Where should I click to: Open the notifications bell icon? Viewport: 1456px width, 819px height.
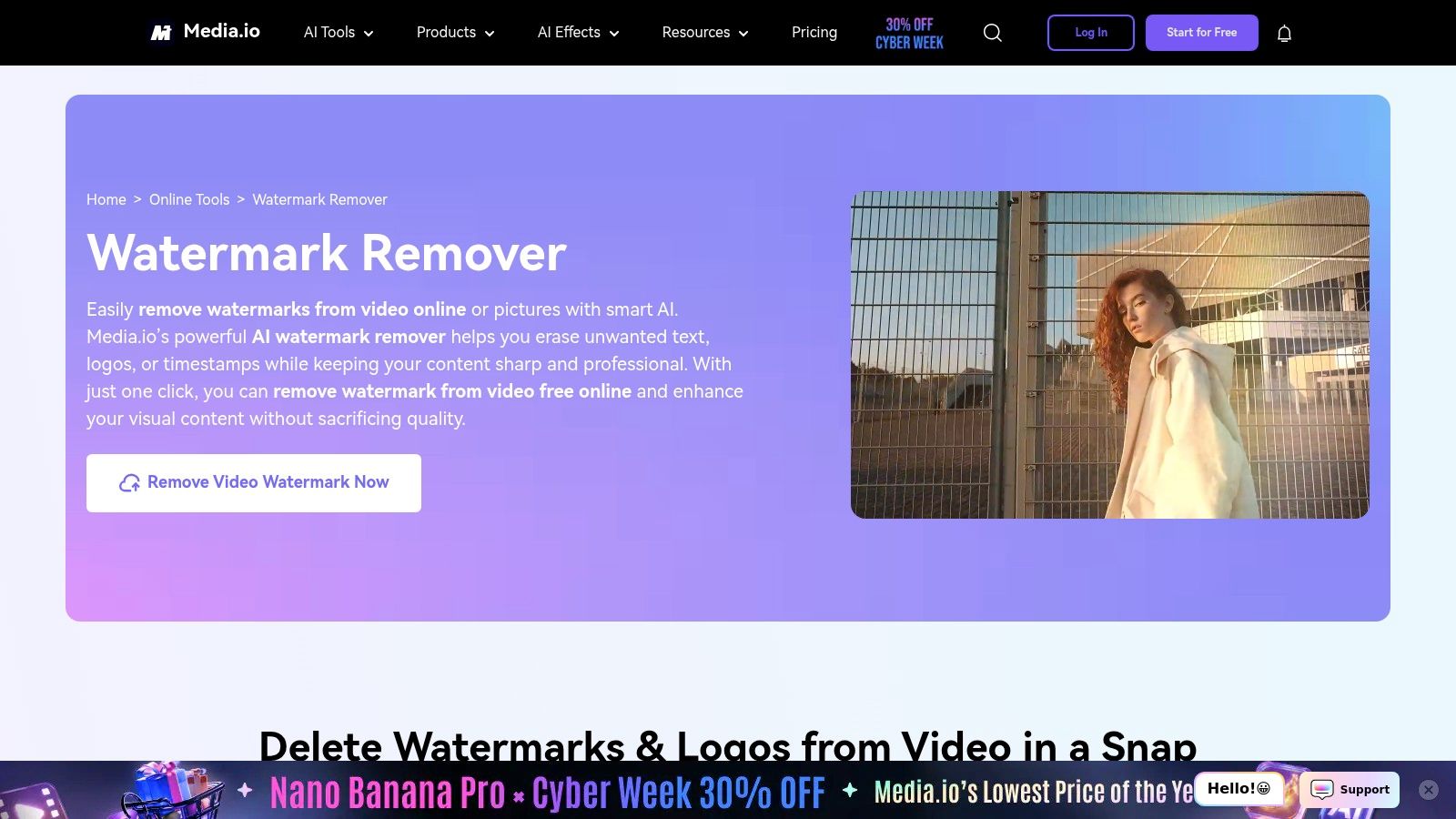pyautogui.click(x=1284, y=34)
